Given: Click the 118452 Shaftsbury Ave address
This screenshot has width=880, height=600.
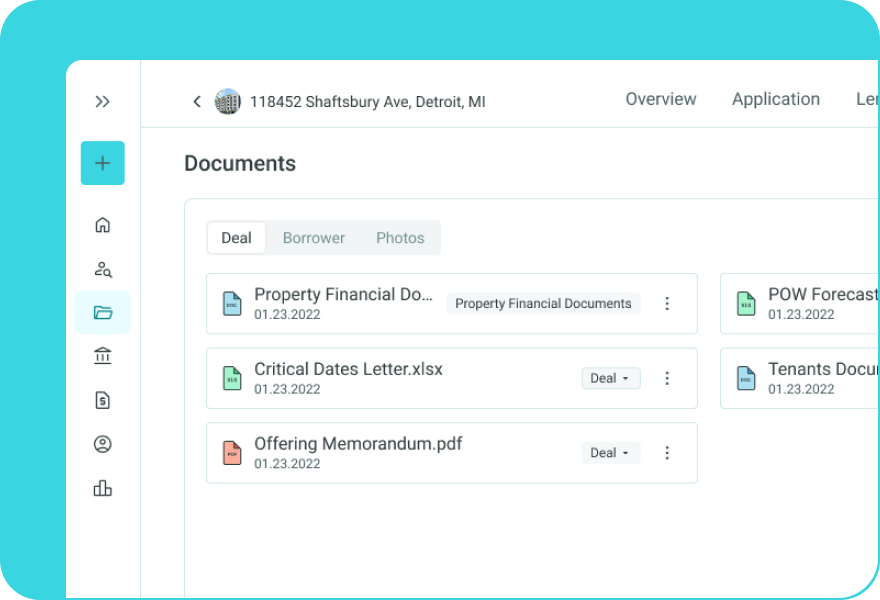Looking at the screenshot, I should (368, 102).
